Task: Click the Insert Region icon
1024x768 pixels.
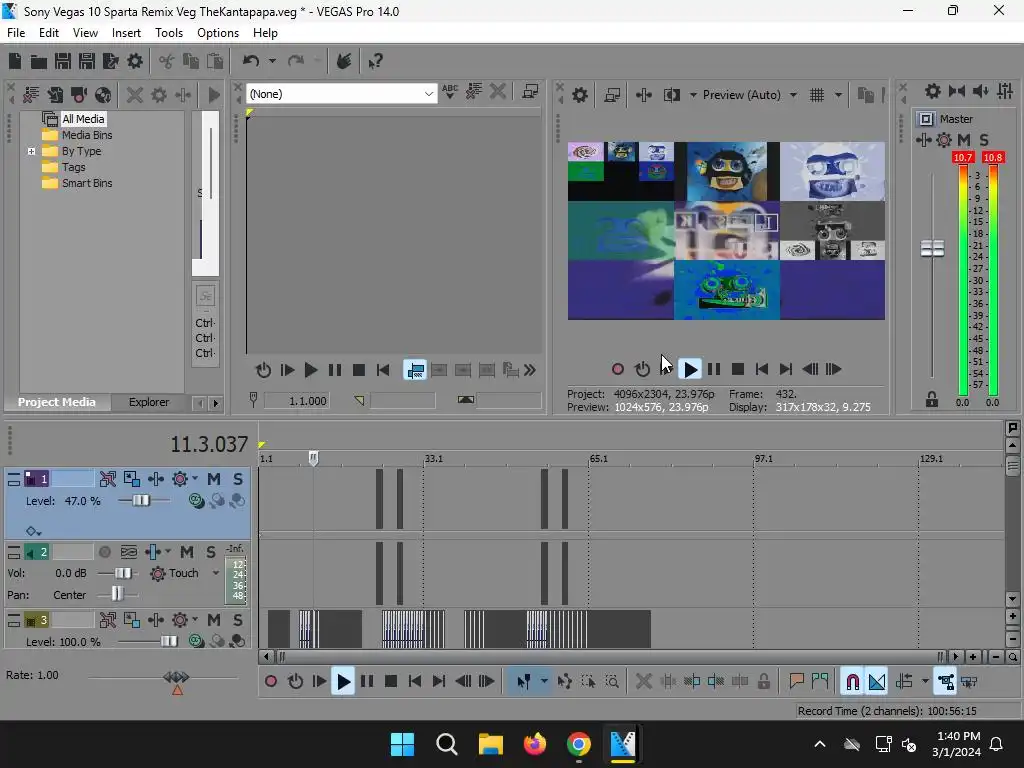Action: point(820,682)
